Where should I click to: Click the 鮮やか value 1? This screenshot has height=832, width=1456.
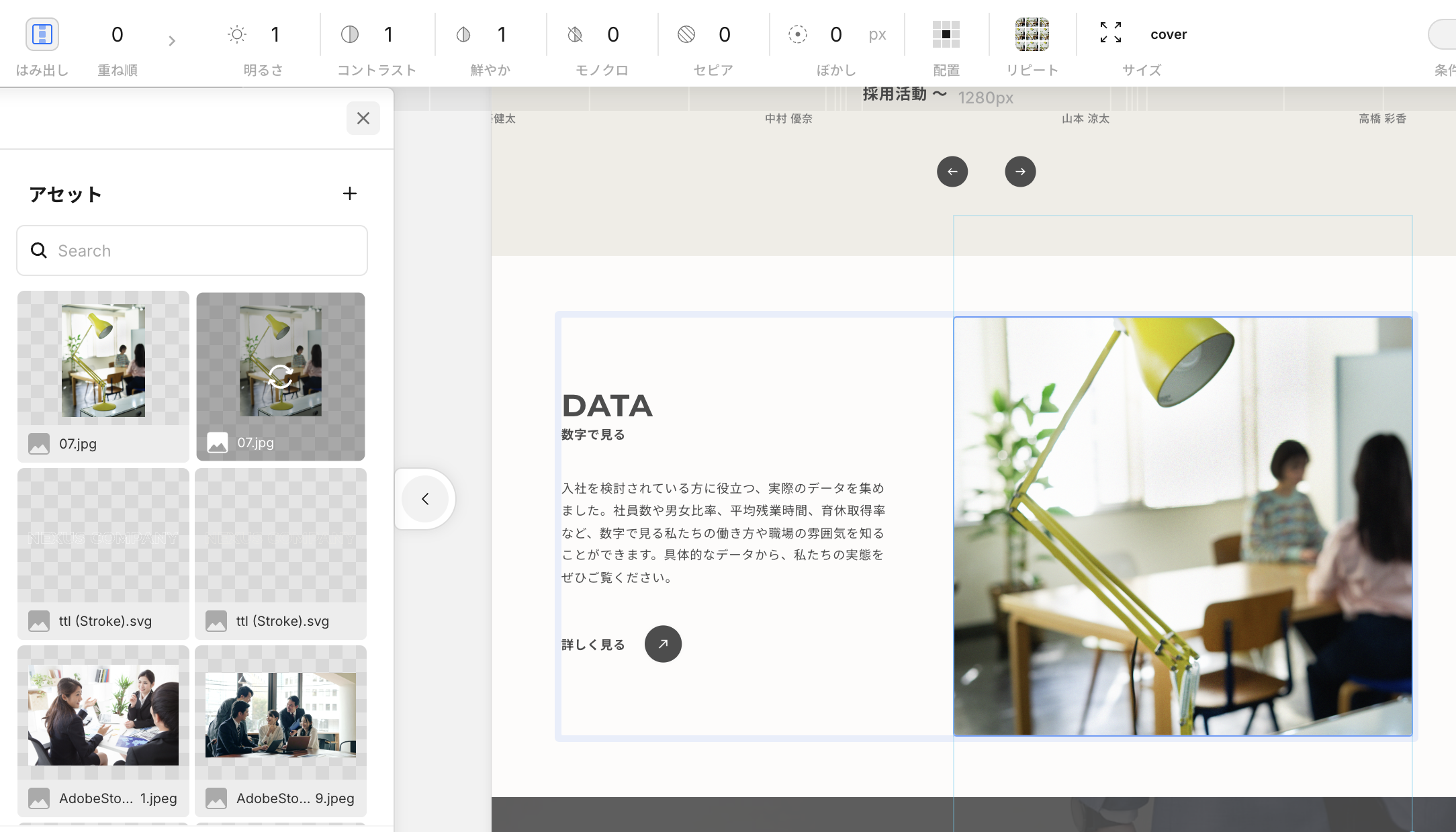(x=502, y=34)
